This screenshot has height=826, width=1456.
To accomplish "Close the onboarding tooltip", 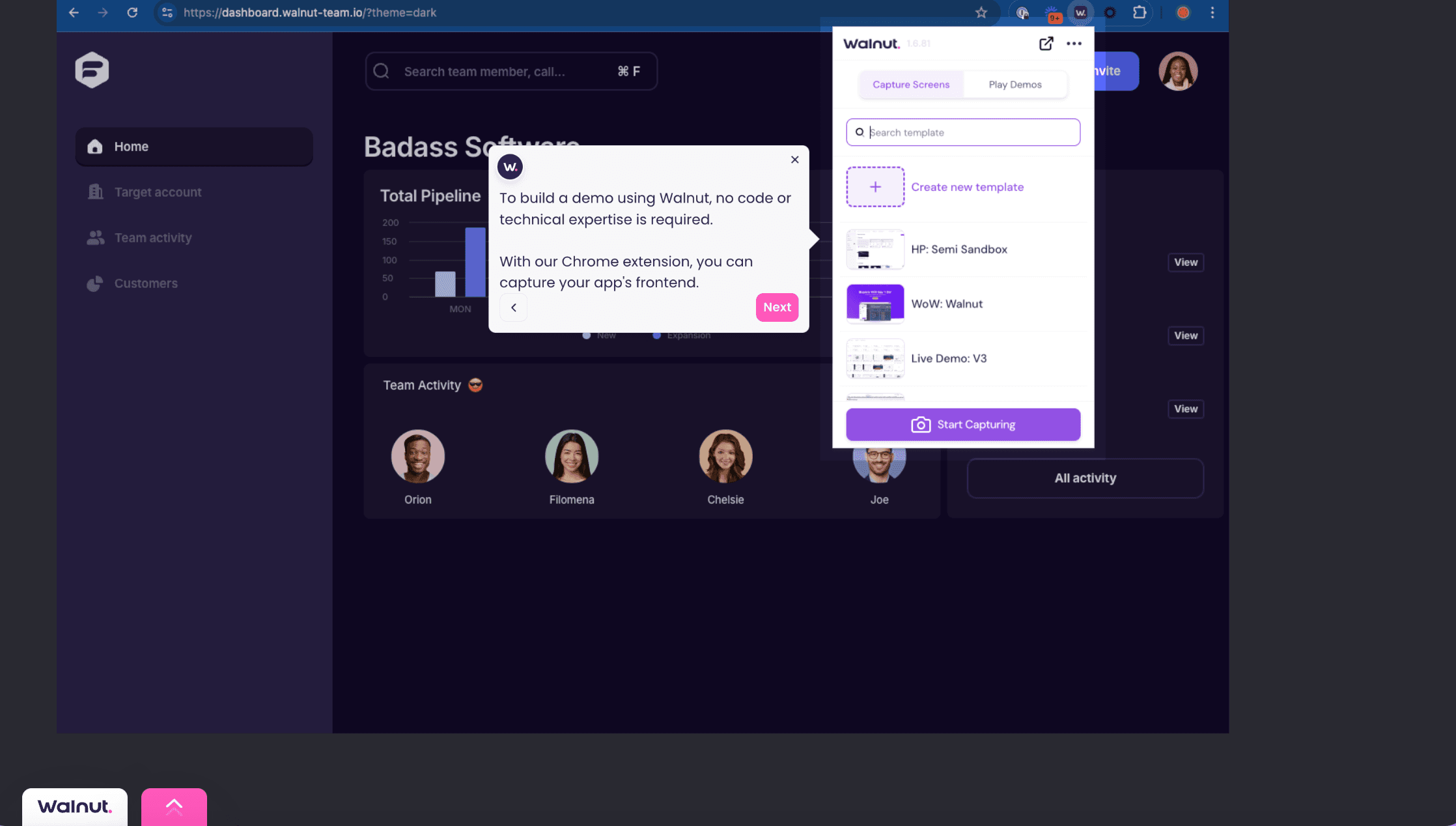I will tap(795, 159).
